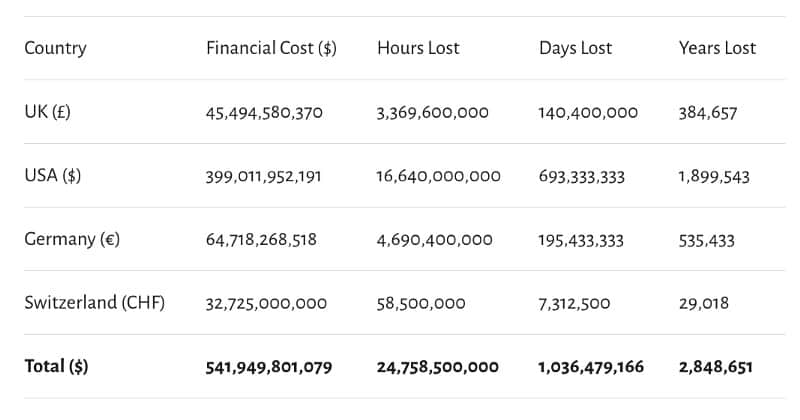Select the Switzerland (CHF) row label
The width and height of the screenshot is (800, 420).
coord(94,303)
